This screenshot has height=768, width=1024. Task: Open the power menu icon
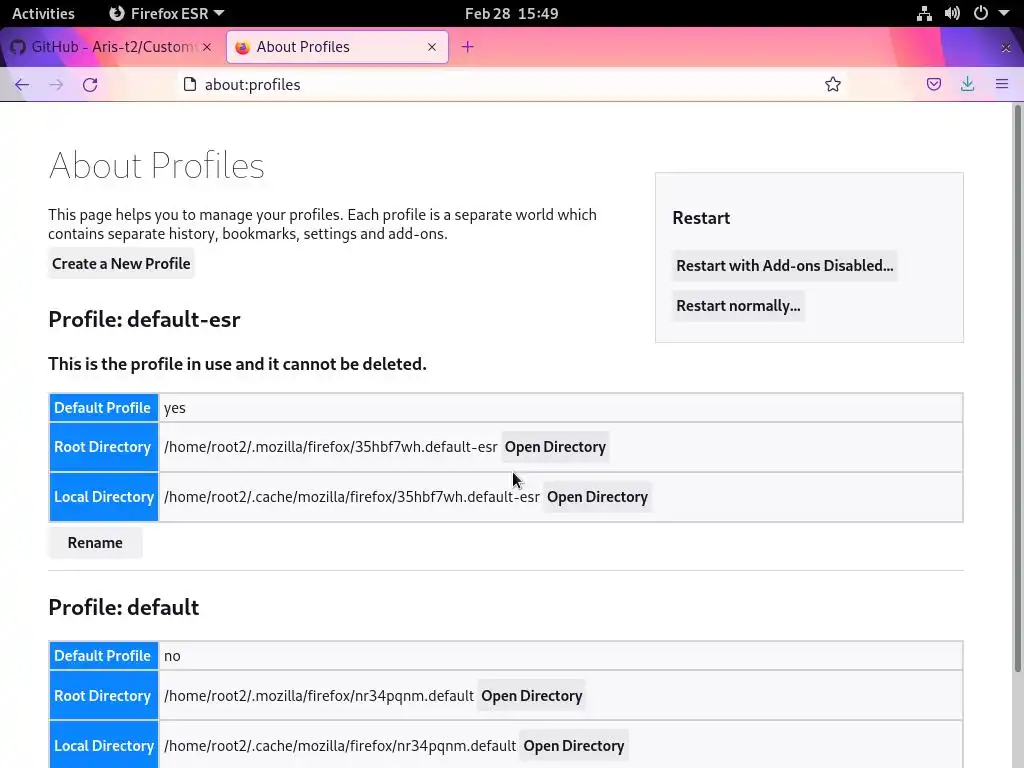pyautogui.click(x=980, y=13)
